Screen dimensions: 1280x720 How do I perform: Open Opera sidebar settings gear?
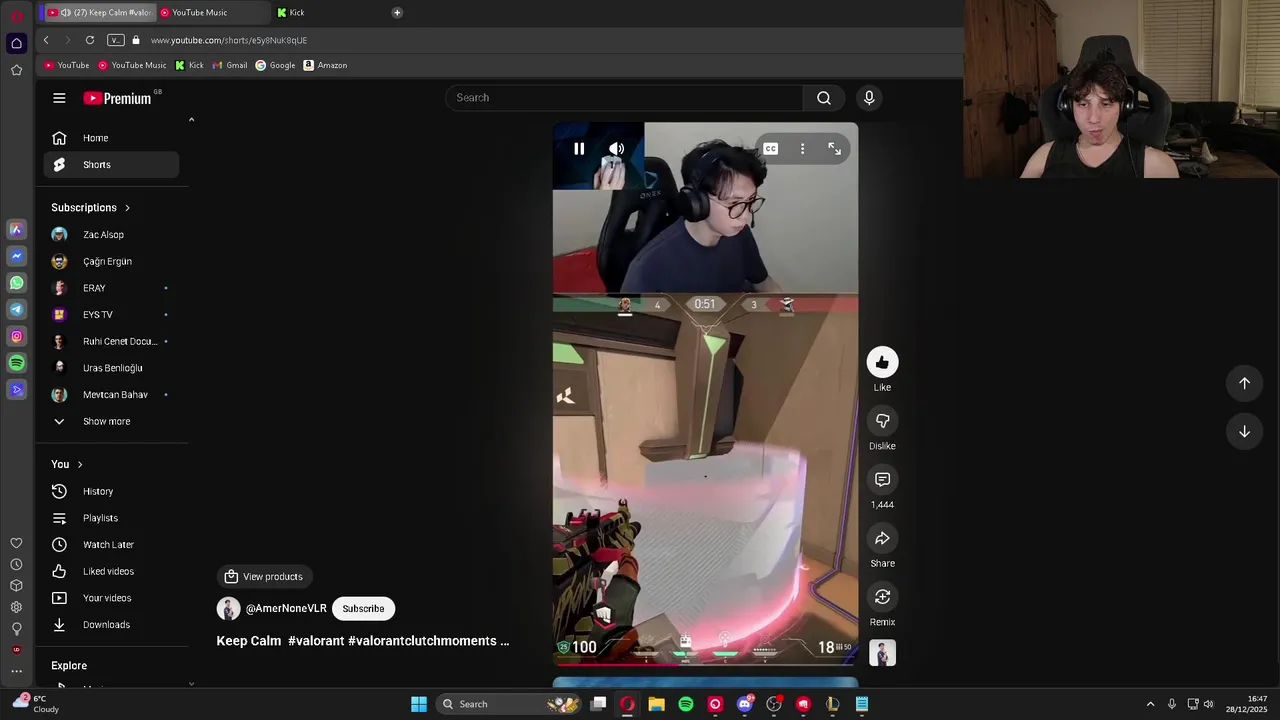[x=16, y=607]
